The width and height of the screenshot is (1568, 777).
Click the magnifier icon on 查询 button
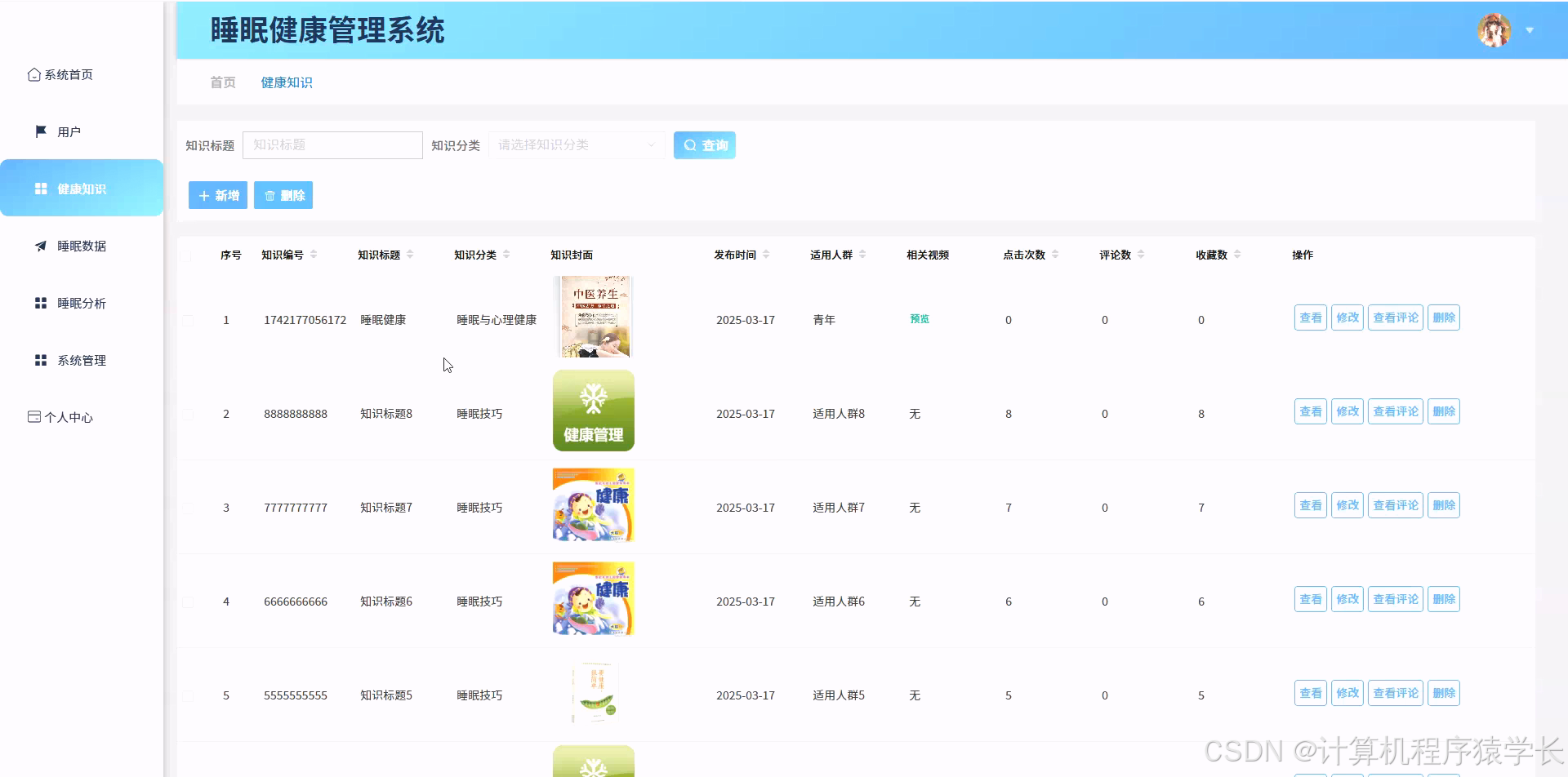pos(691,144)
